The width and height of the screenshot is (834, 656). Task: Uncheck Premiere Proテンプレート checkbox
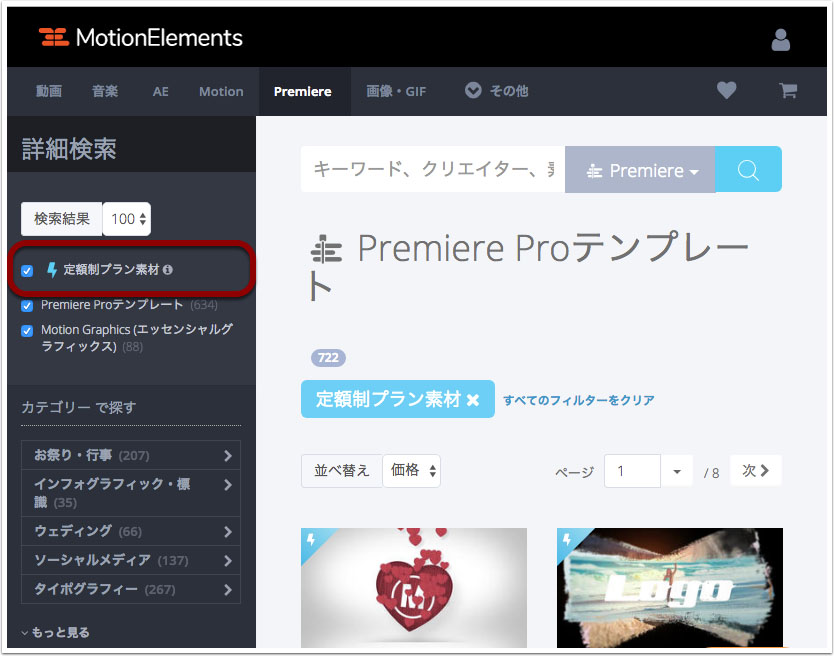(x=27, y=306)
